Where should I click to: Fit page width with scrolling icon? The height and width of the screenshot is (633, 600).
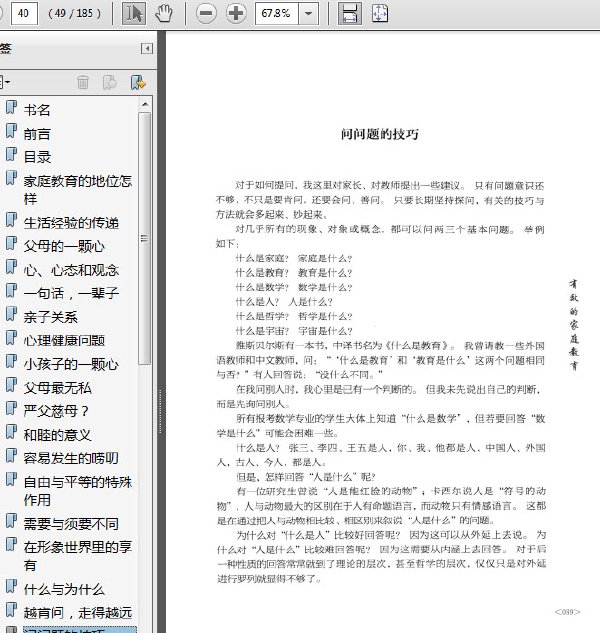pyautogui.click(x=349, y=13)
